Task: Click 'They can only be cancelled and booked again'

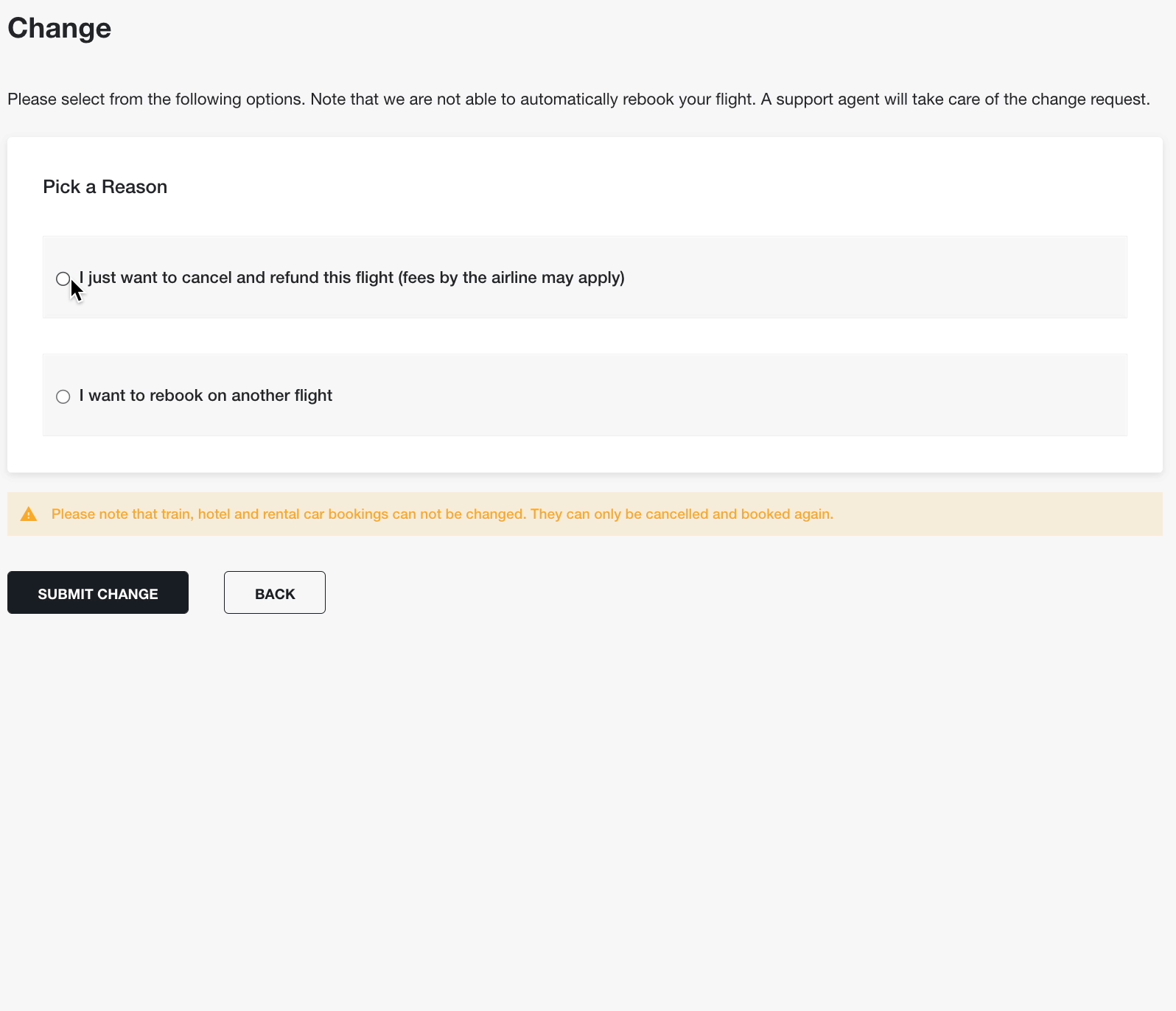Action: [x=682, y=514]
